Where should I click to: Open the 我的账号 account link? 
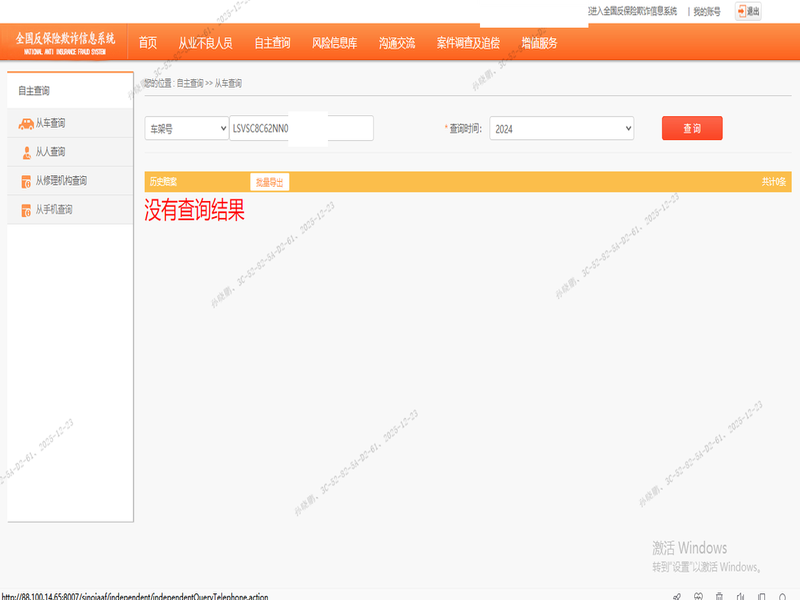pyautogui.click(x=707, y=12)
